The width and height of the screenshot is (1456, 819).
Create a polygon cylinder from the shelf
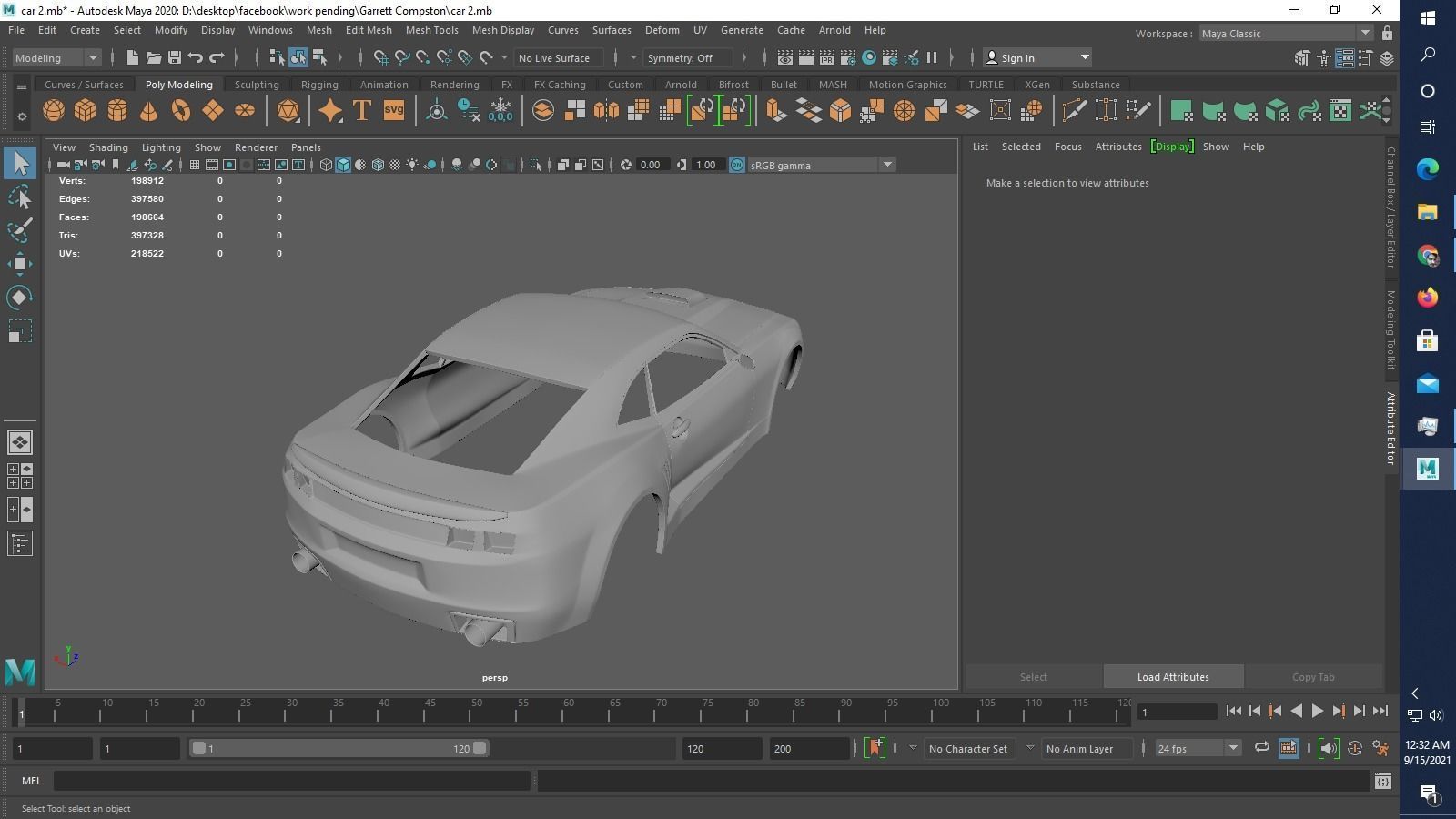pyautogui.click(x=117, y=110)
